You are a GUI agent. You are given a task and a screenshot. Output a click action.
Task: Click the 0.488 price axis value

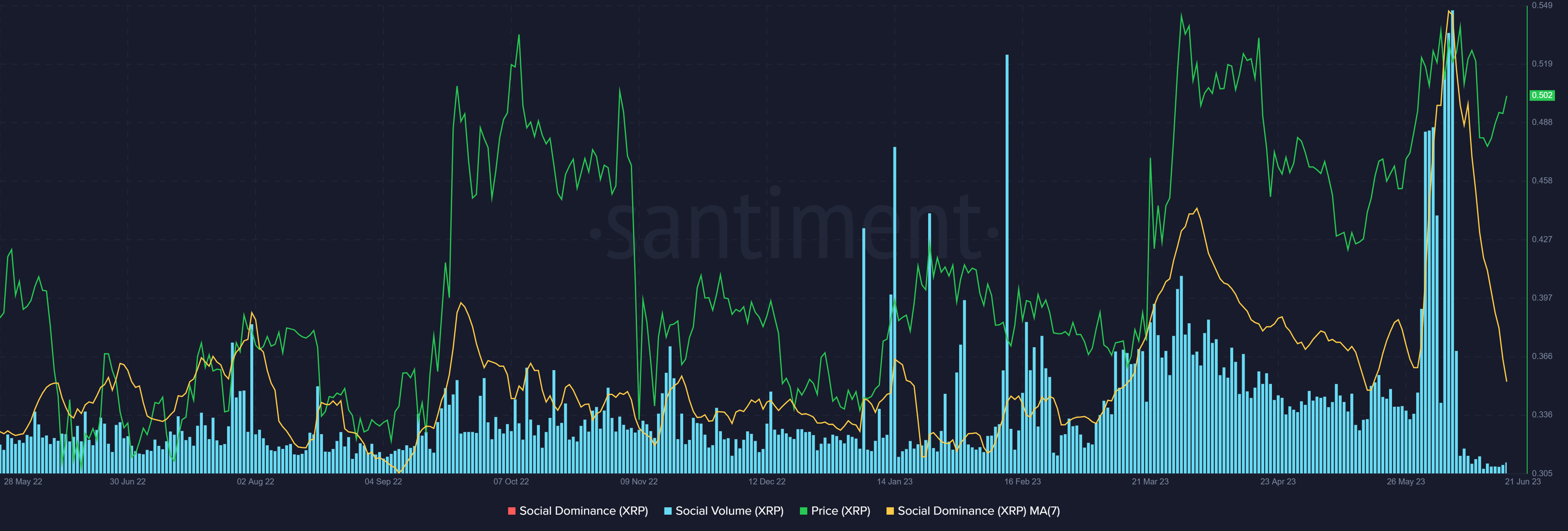1542,123
